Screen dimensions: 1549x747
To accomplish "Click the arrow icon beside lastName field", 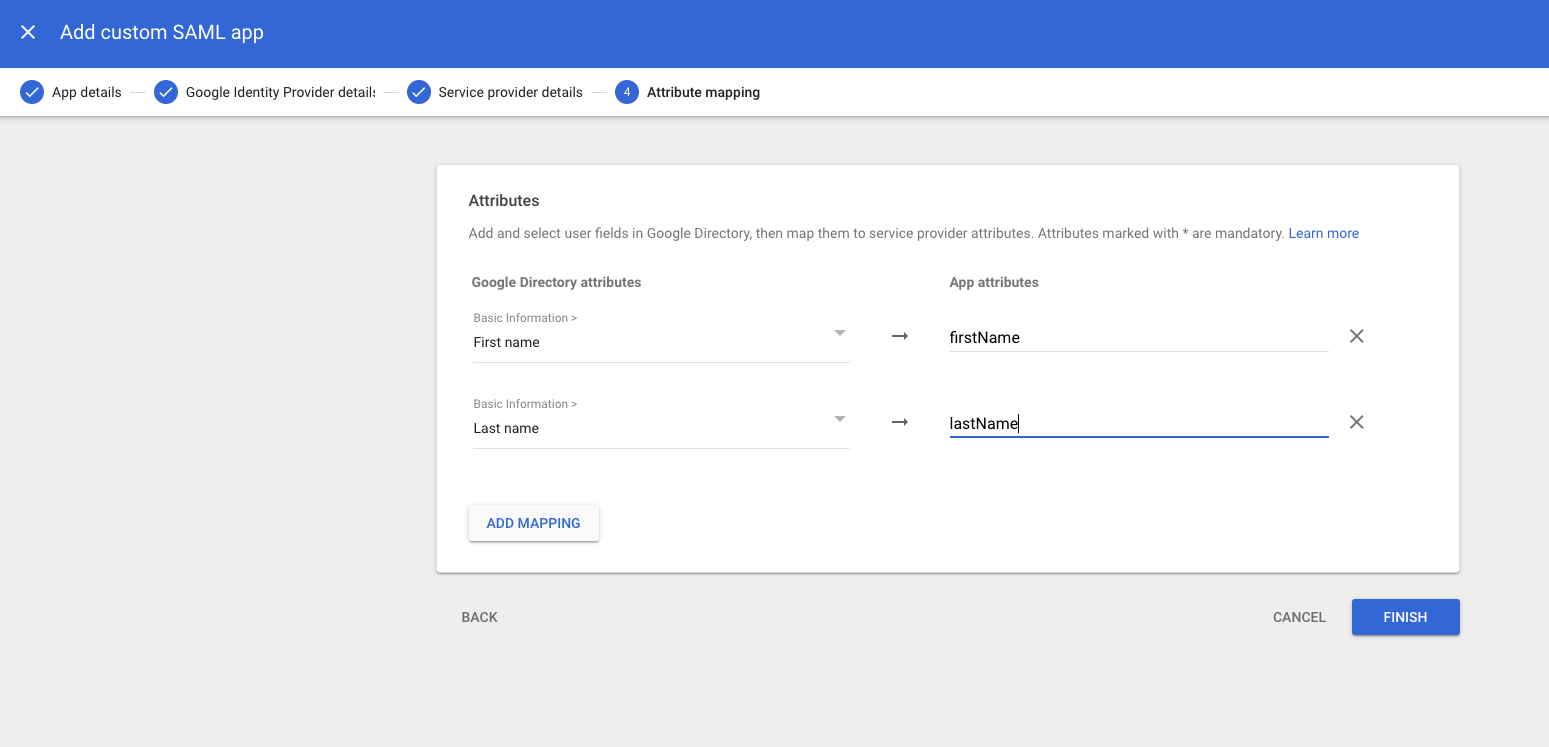I will 900,422.
